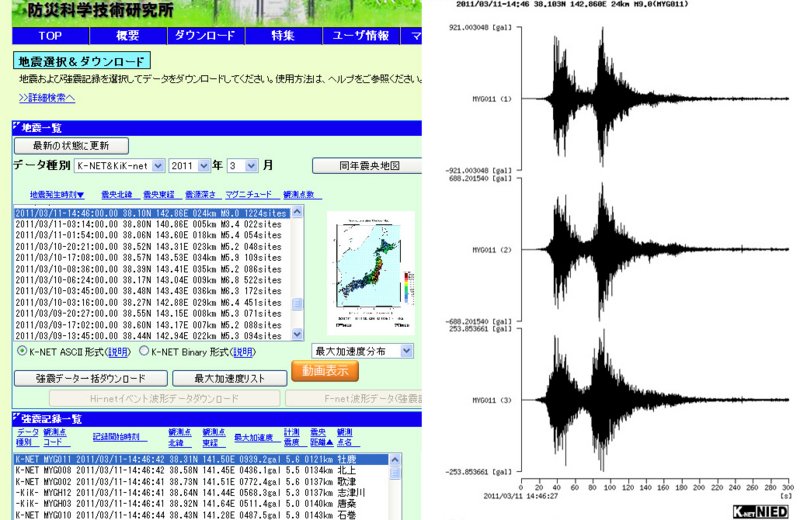Click records list scrollbar up arrow
Image resolution: width=800 pixels, height=520 pixels.
coord(395,459)
